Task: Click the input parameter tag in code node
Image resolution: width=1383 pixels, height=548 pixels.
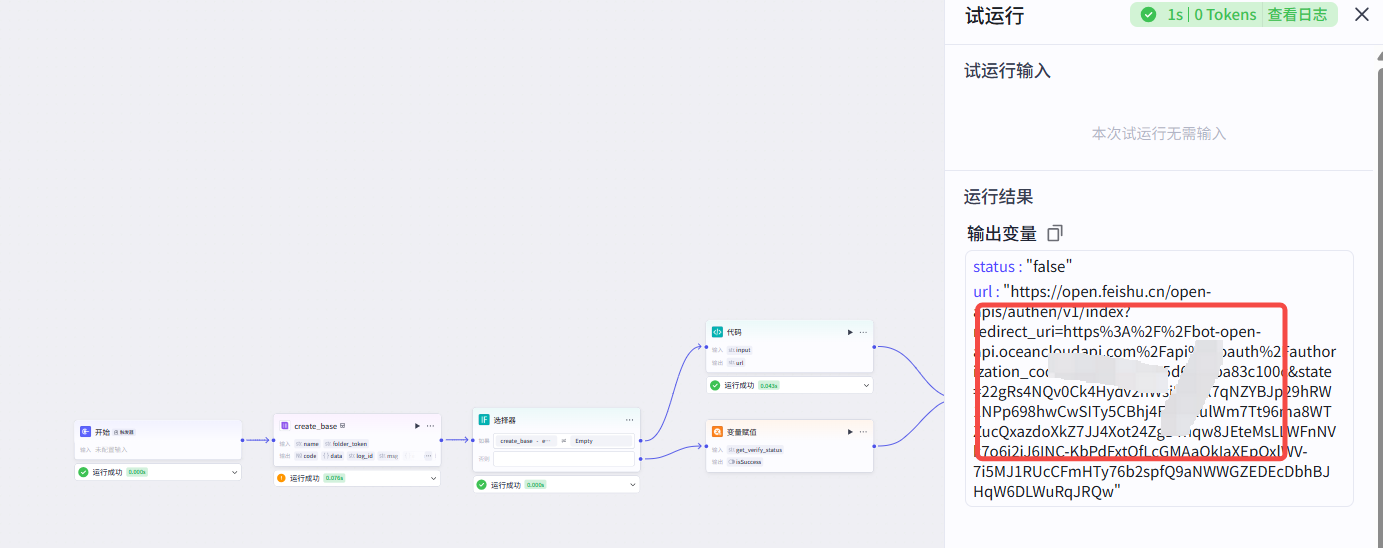Action: click(739, 350)
